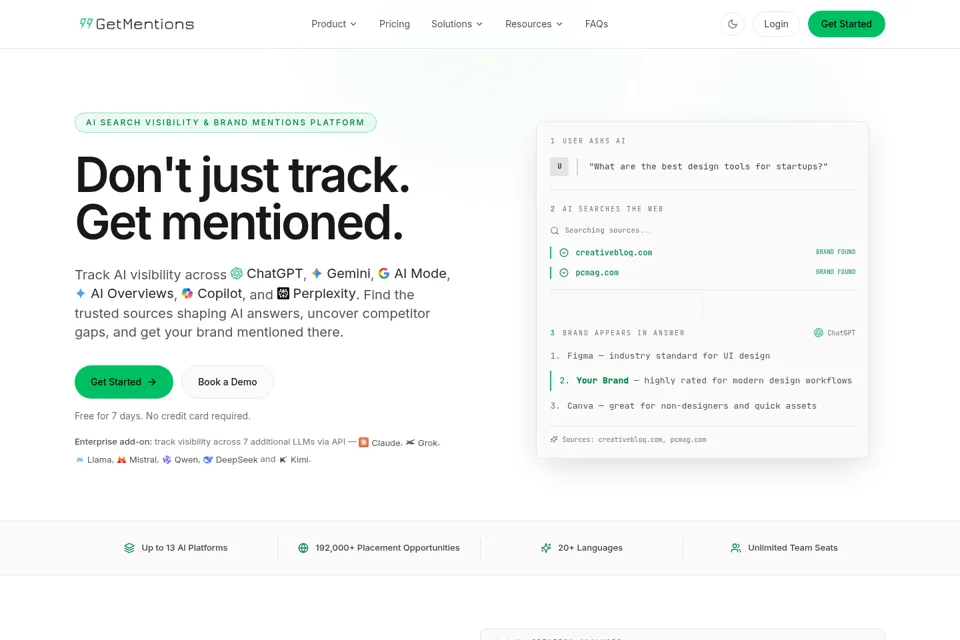Click Free for 7 days notice
The image size is (960, 640).
click(x=162, y=416)
